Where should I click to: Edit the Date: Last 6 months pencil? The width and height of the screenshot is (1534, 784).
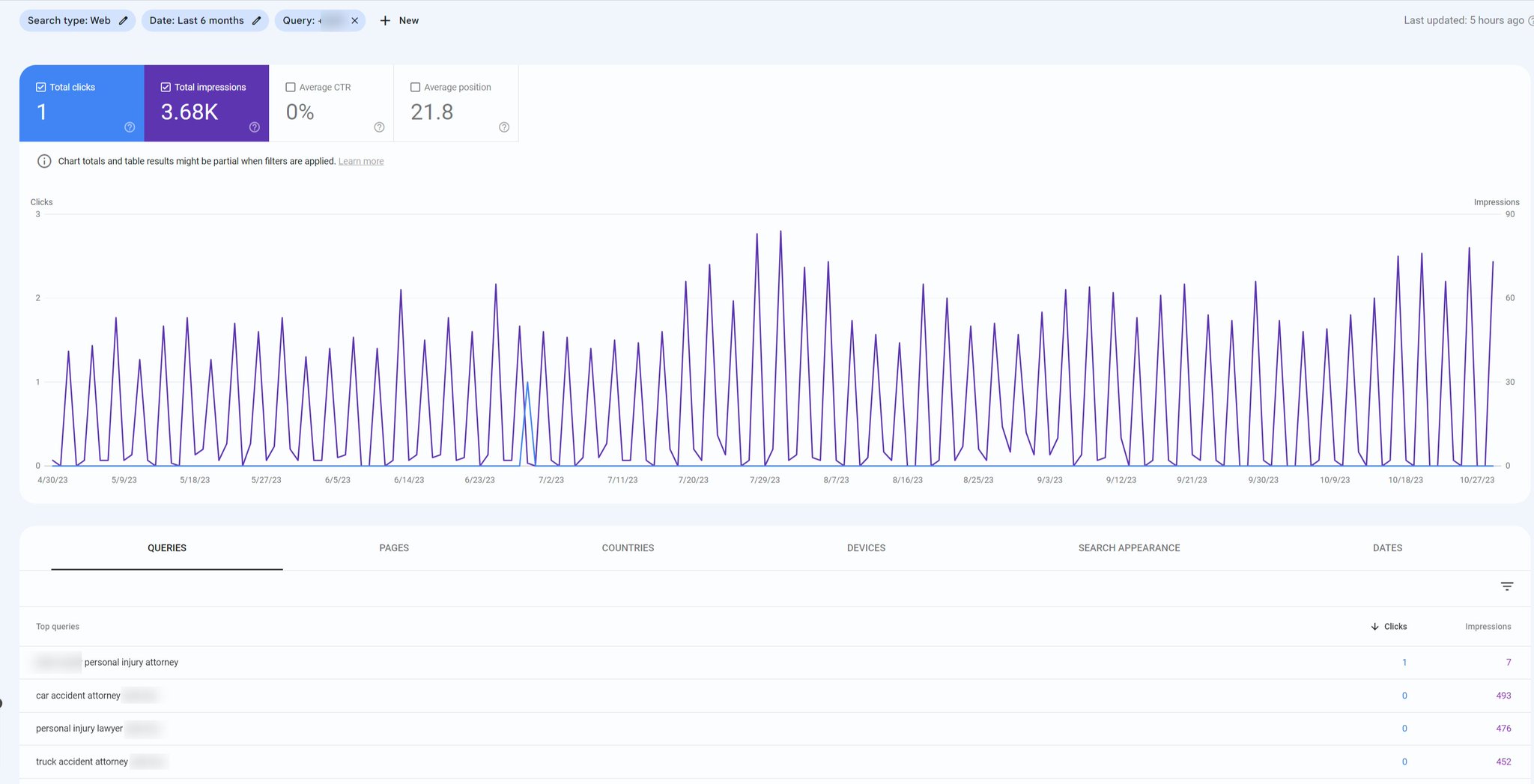(x=256, y=21)
